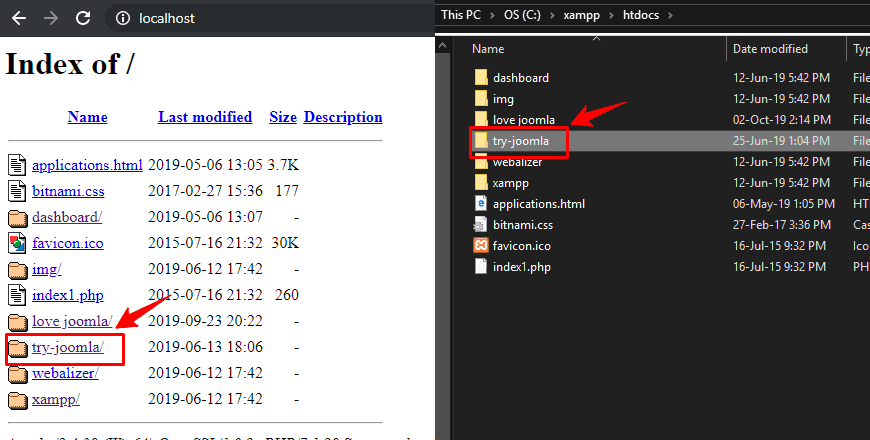Image resolution: width=870 pixels, height=440 pixels.
Task: Click webalizer/ folder icon in browser listing
Action: (18, 374)
